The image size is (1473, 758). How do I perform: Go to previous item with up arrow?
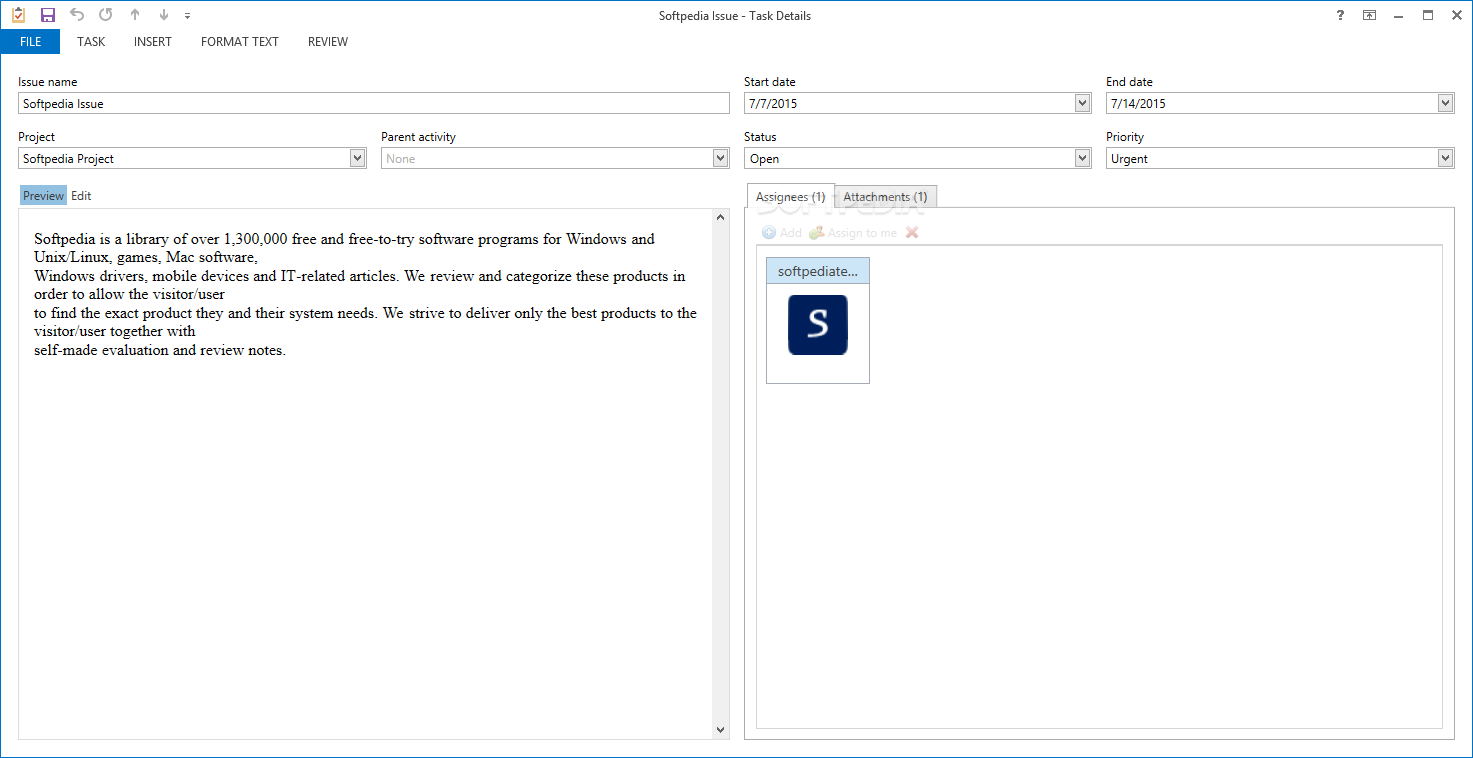click(x=135, y=15)
